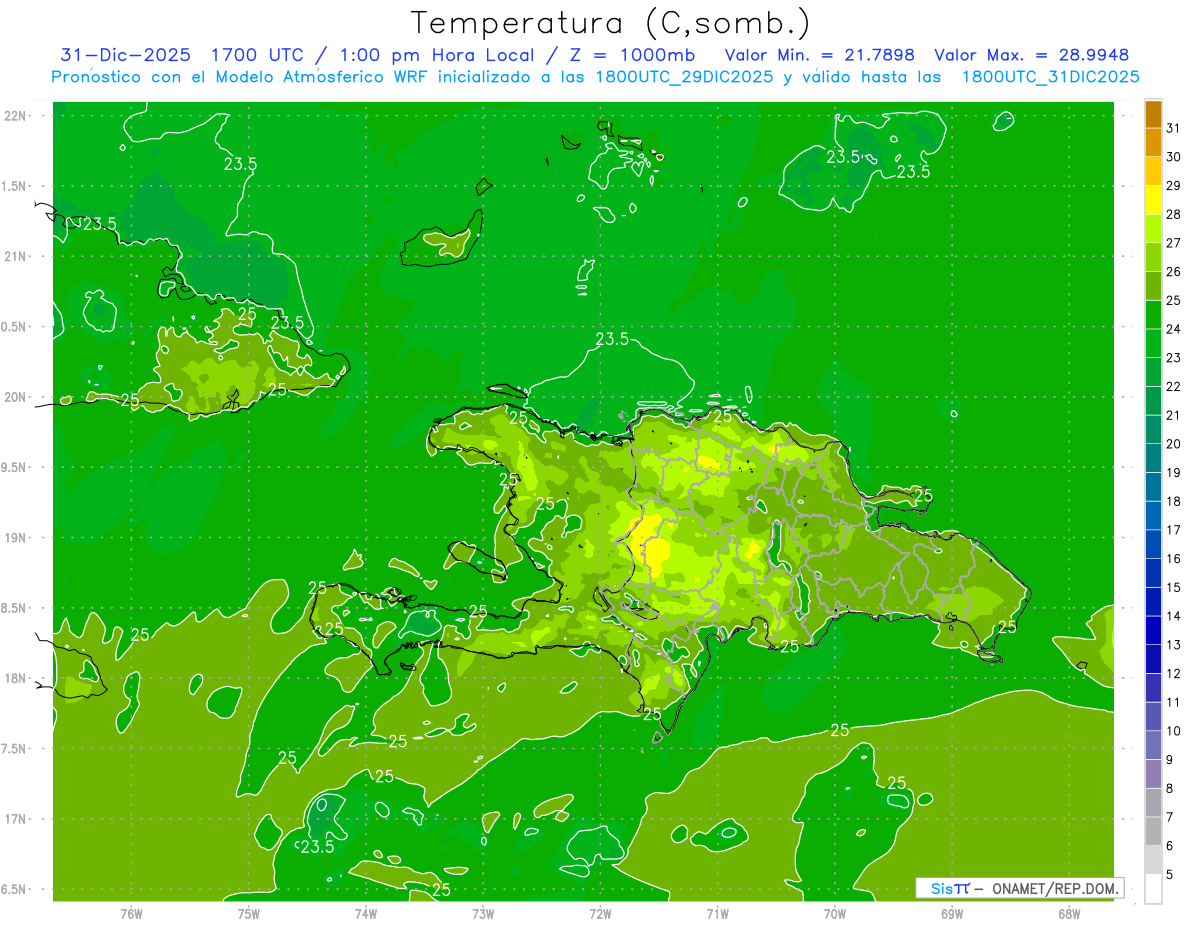Click the purple legend swatch between 9 and 10

click(x=1153, y=745)
